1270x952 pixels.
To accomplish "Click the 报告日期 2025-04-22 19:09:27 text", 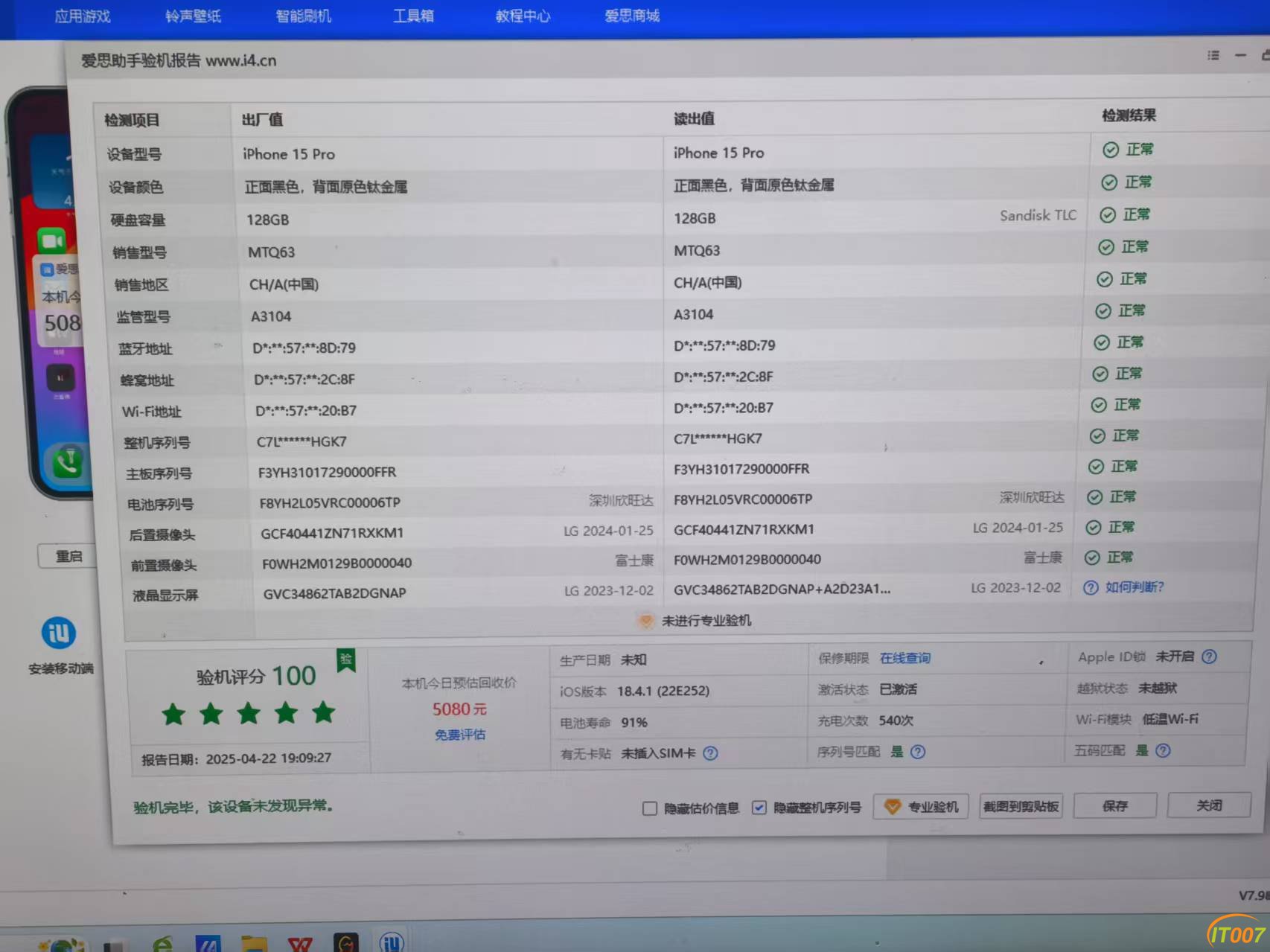I will [x=237, y=759].
